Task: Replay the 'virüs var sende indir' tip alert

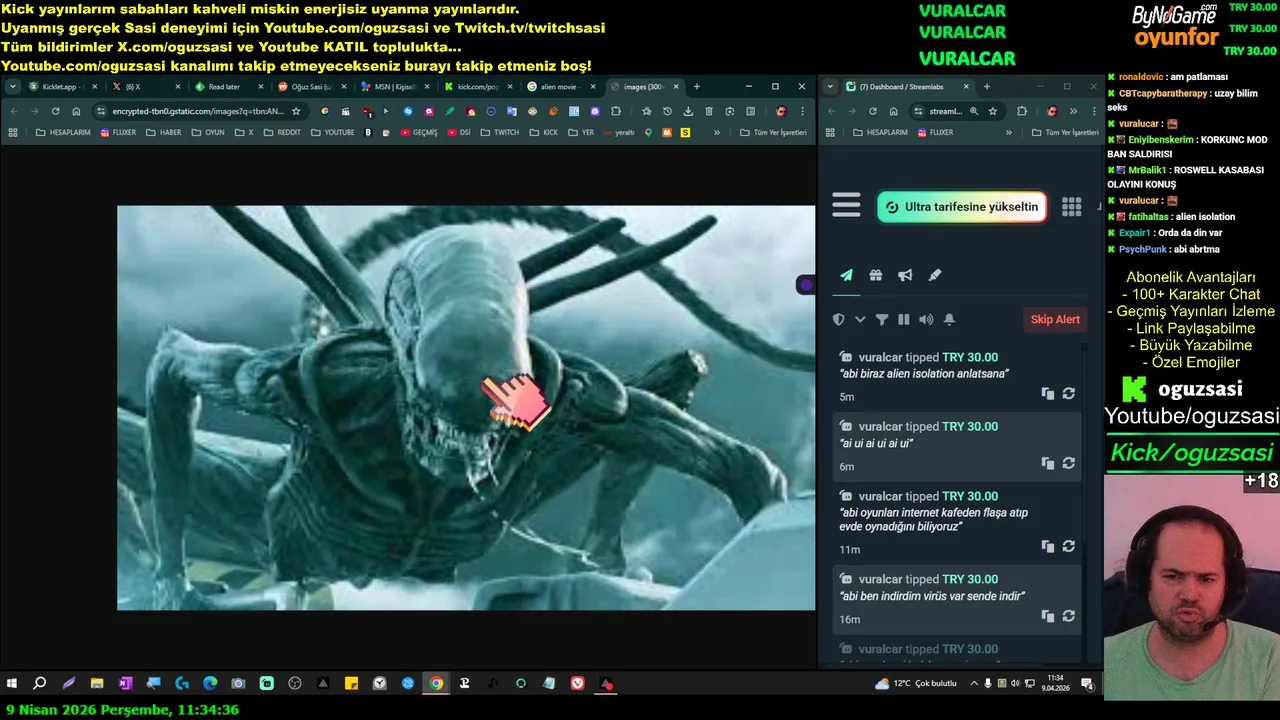Action: [1068, 616]
